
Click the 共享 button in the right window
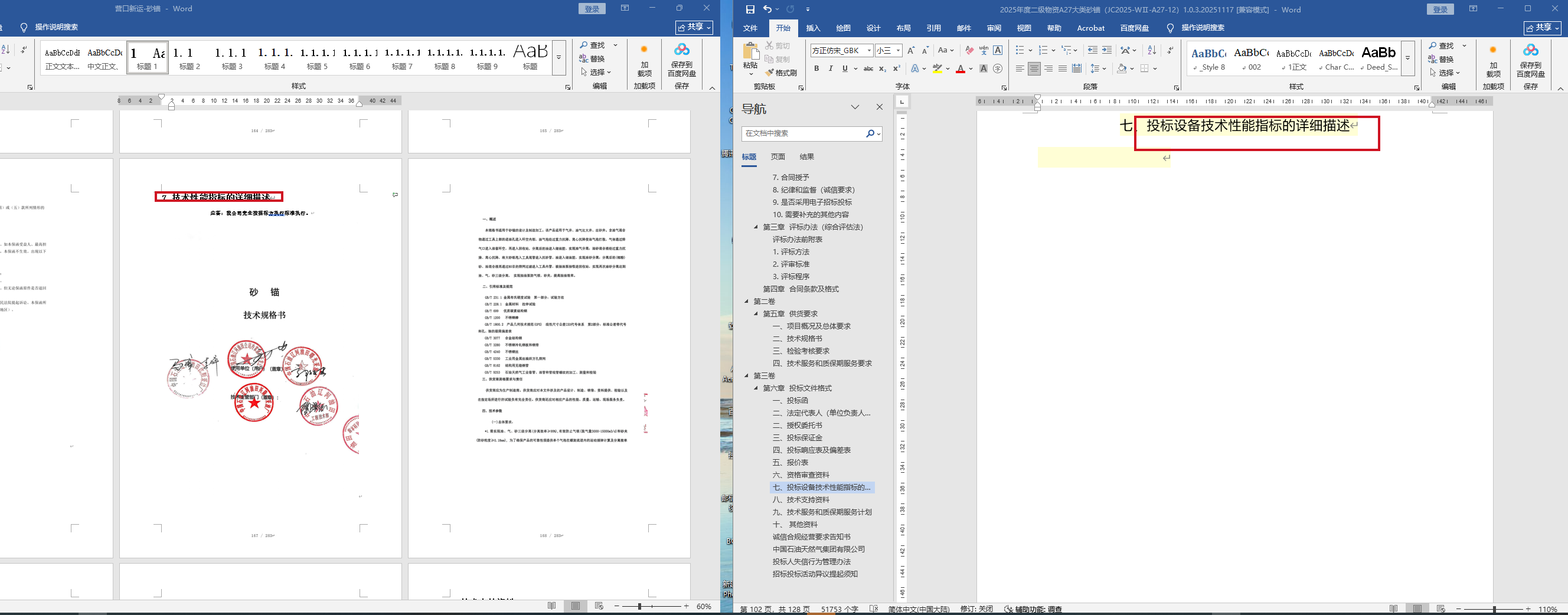pos(1543,28)
